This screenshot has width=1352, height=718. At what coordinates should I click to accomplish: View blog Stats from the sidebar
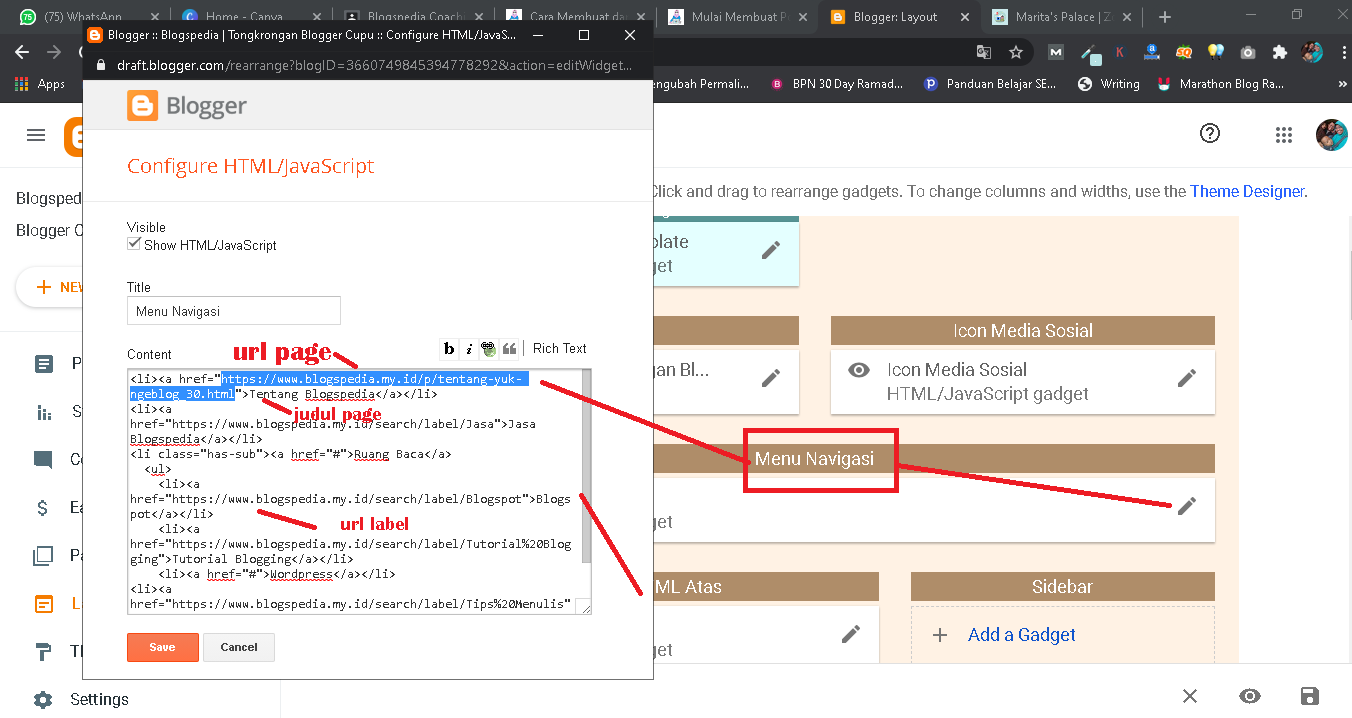(x=44, y=411)
